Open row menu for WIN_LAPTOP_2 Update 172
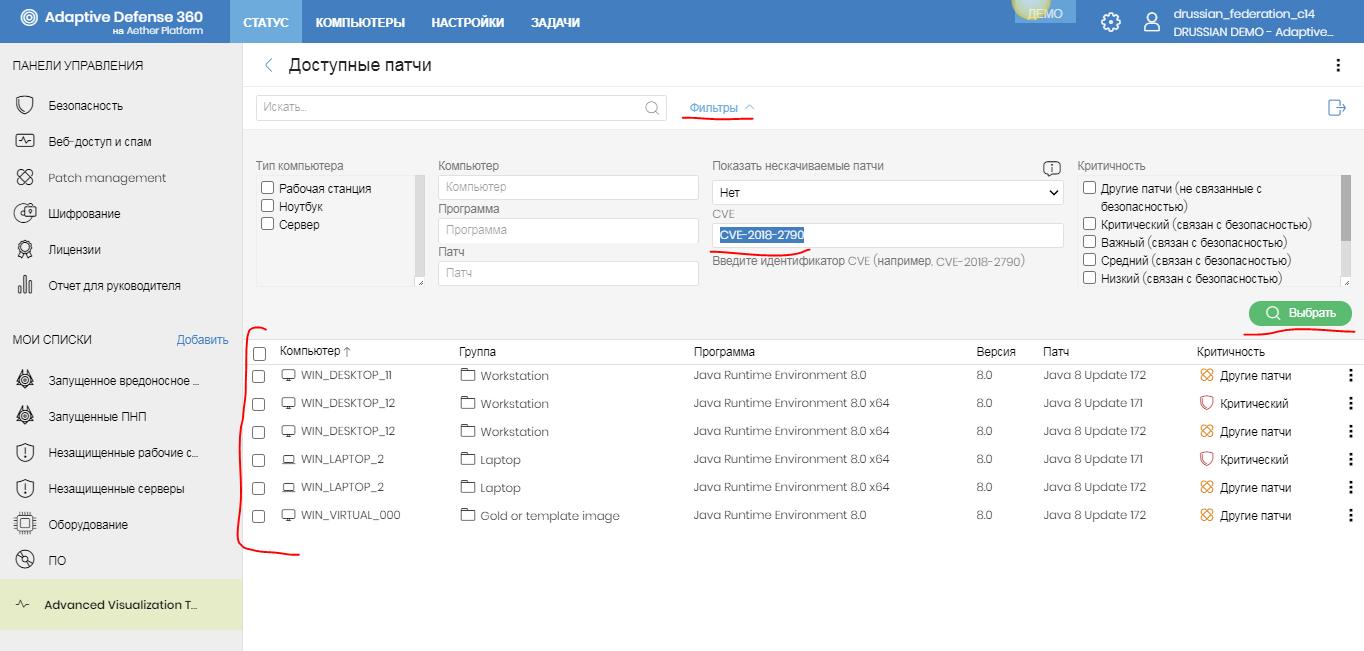Screen dimensions: 1364x651 (x=1351, y=488)
